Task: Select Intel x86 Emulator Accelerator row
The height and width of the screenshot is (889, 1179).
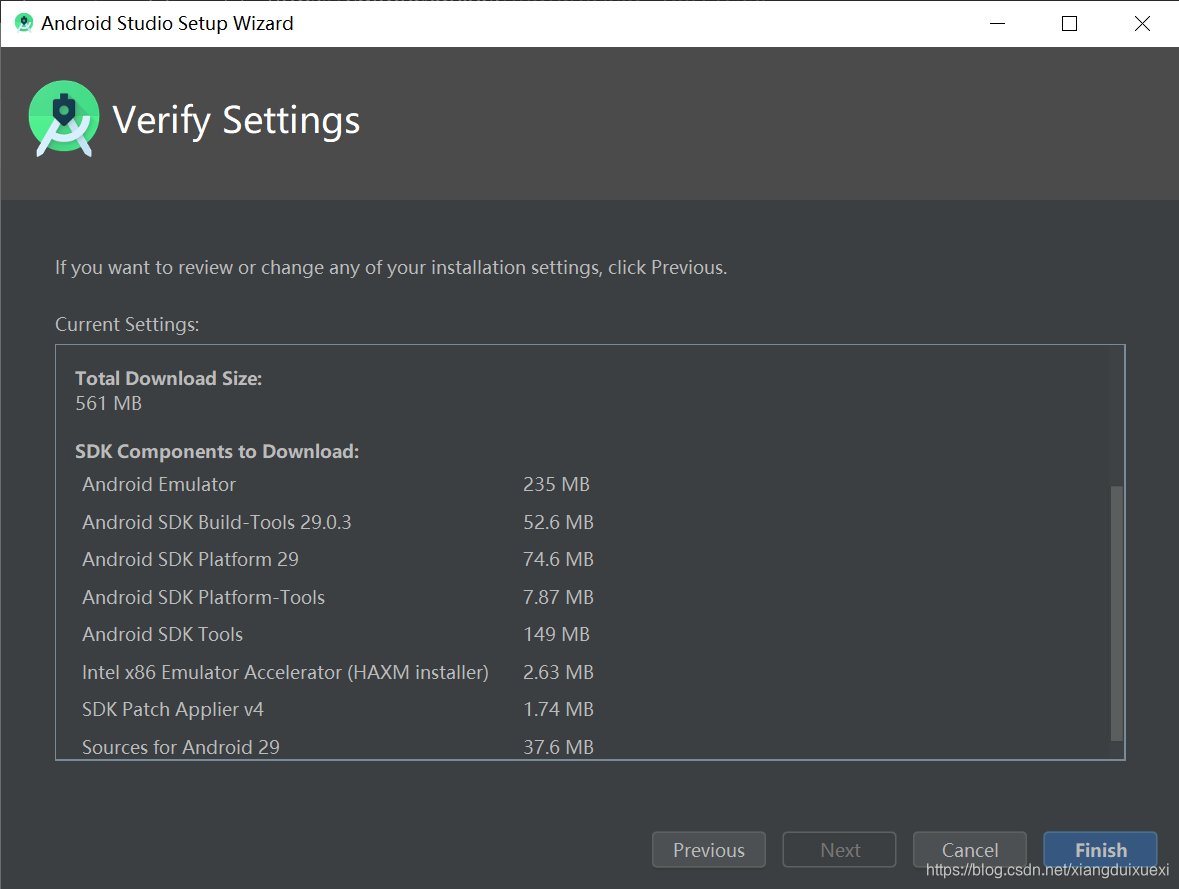Action: (x=337, y=672)
